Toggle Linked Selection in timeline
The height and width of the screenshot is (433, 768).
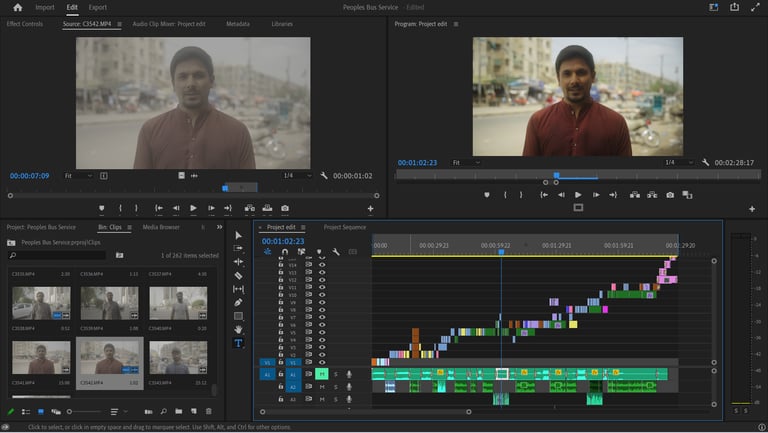(301, 252)
